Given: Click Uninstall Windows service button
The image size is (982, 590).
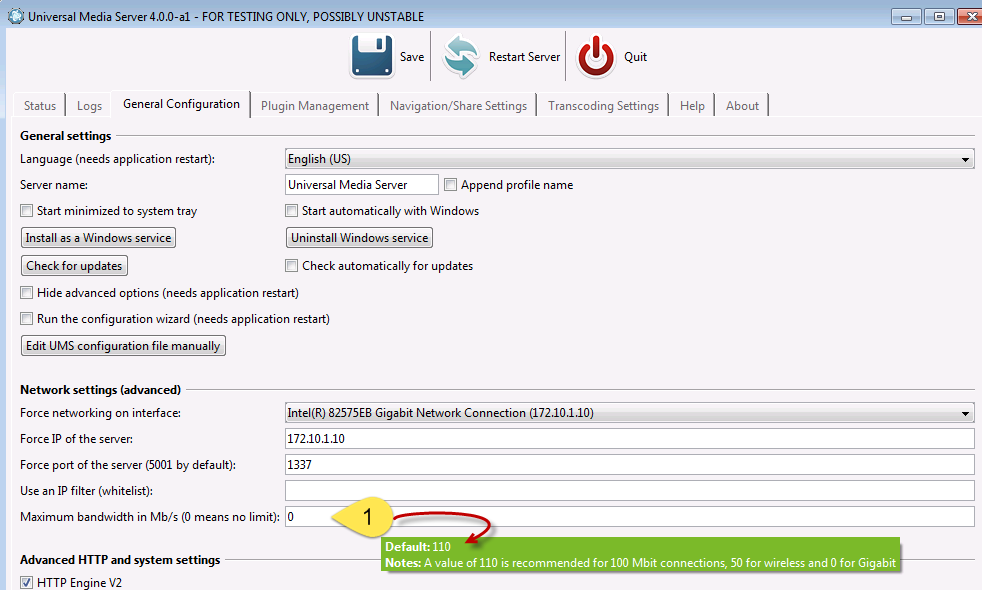Looking at the screenshot, I should 359,238.
